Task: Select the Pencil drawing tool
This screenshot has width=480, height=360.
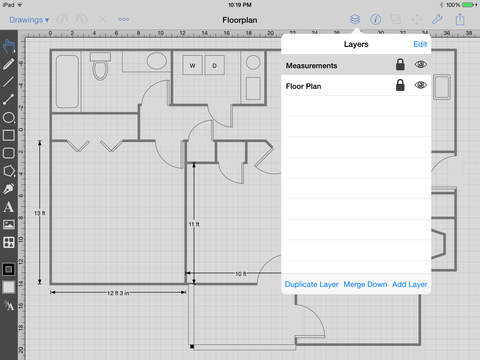Action: 9,64
